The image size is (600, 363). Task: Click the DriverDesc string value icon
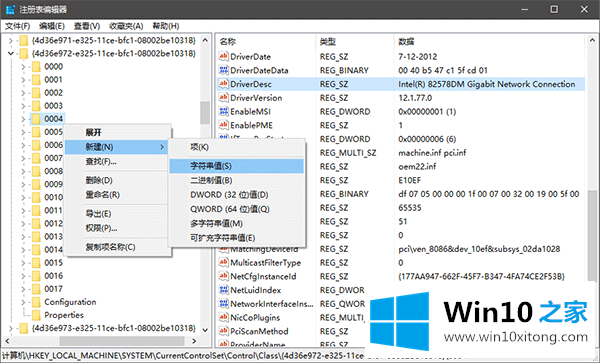click(223, 84)
